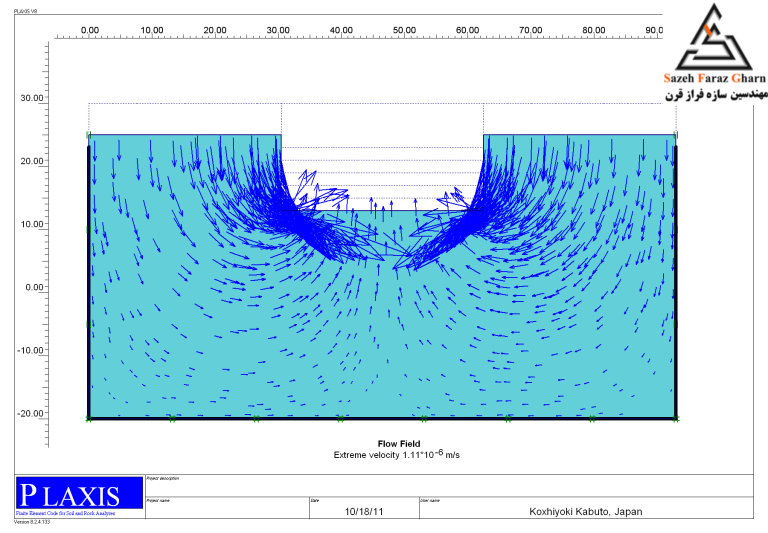Click the '-10.00' vertical ruler label
This screenshot has height=533, width=768.
click(30, 350)
